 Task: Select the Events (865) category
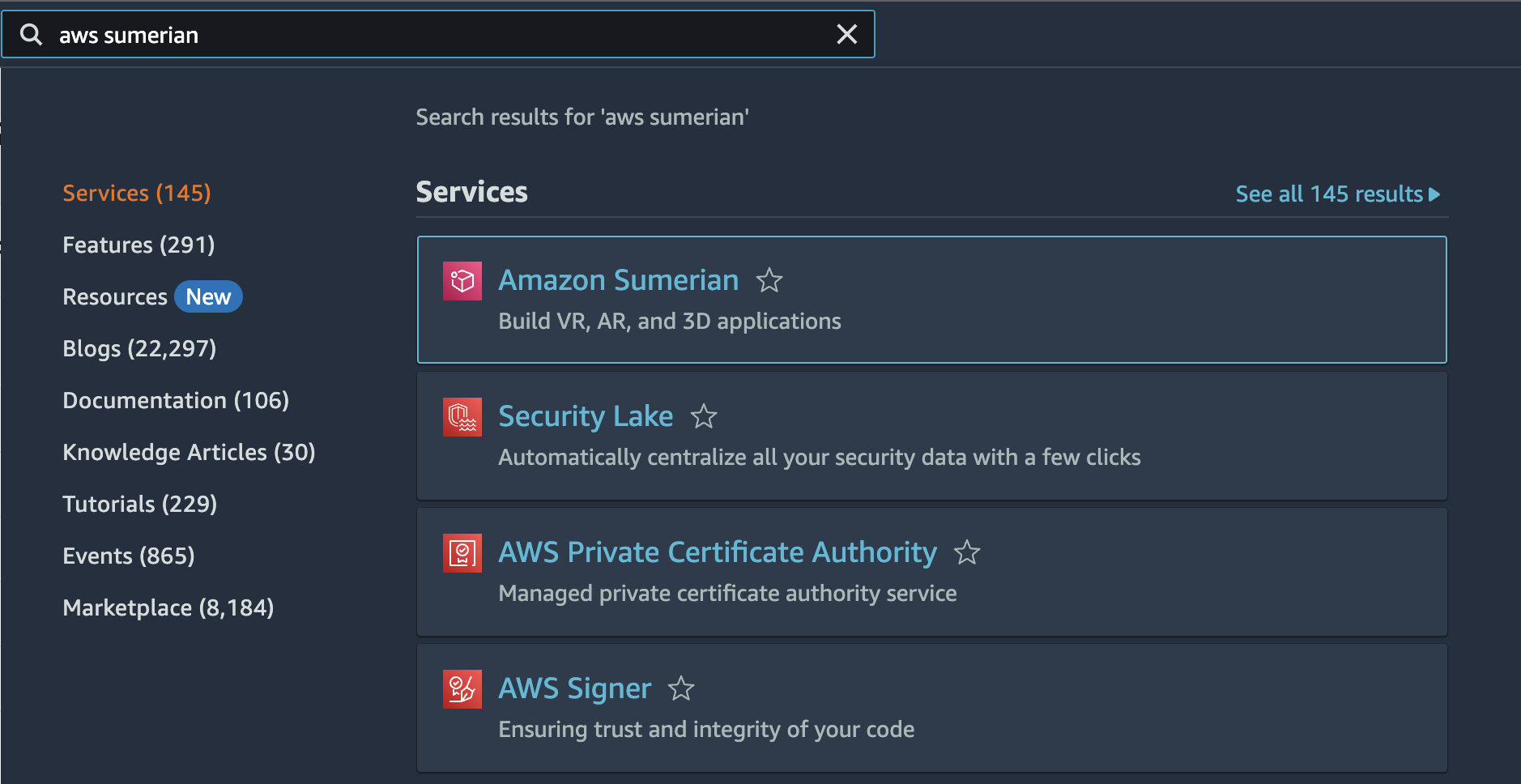pos(129,556)
